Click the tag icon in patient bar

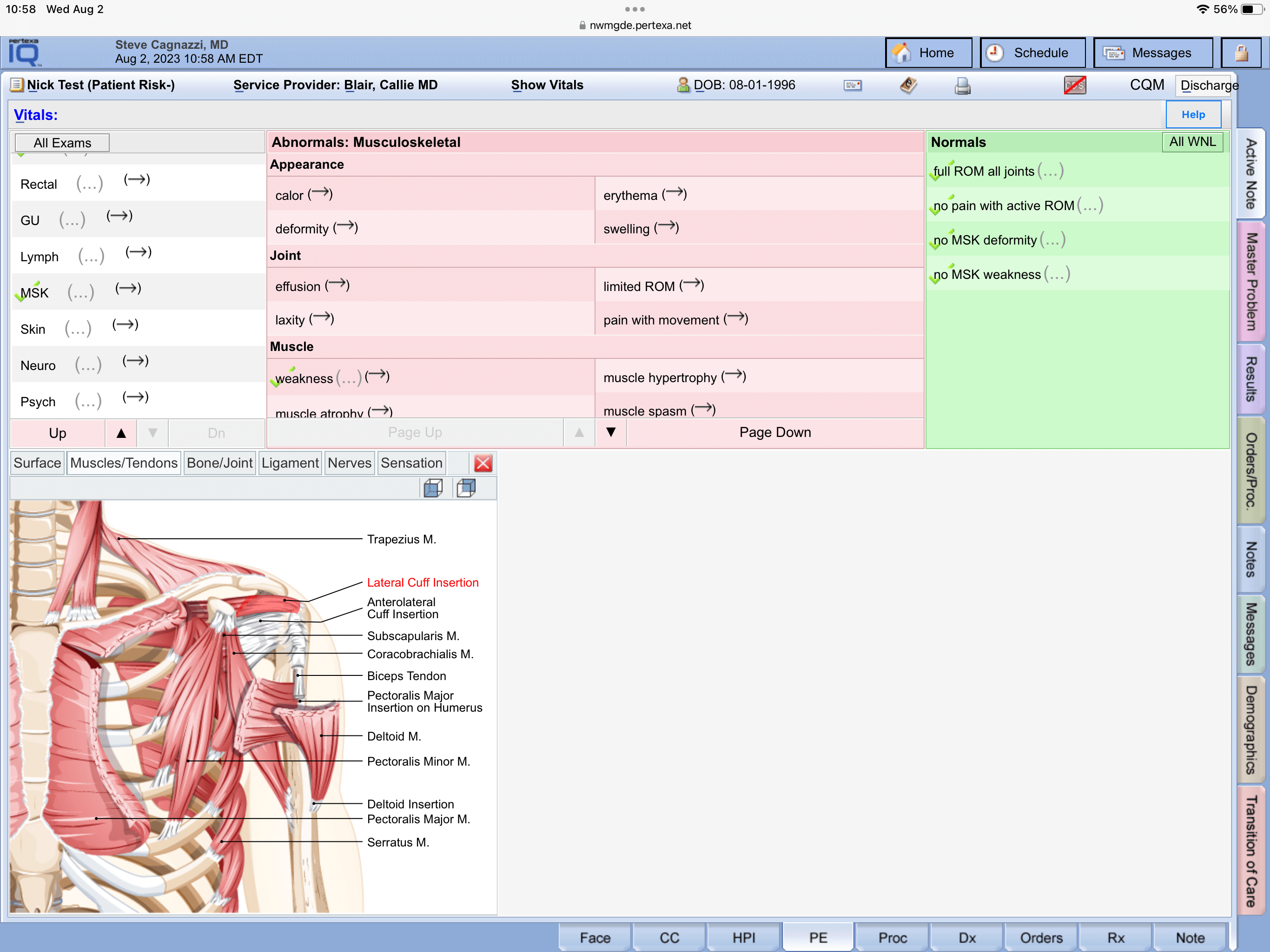click(908, 86)
